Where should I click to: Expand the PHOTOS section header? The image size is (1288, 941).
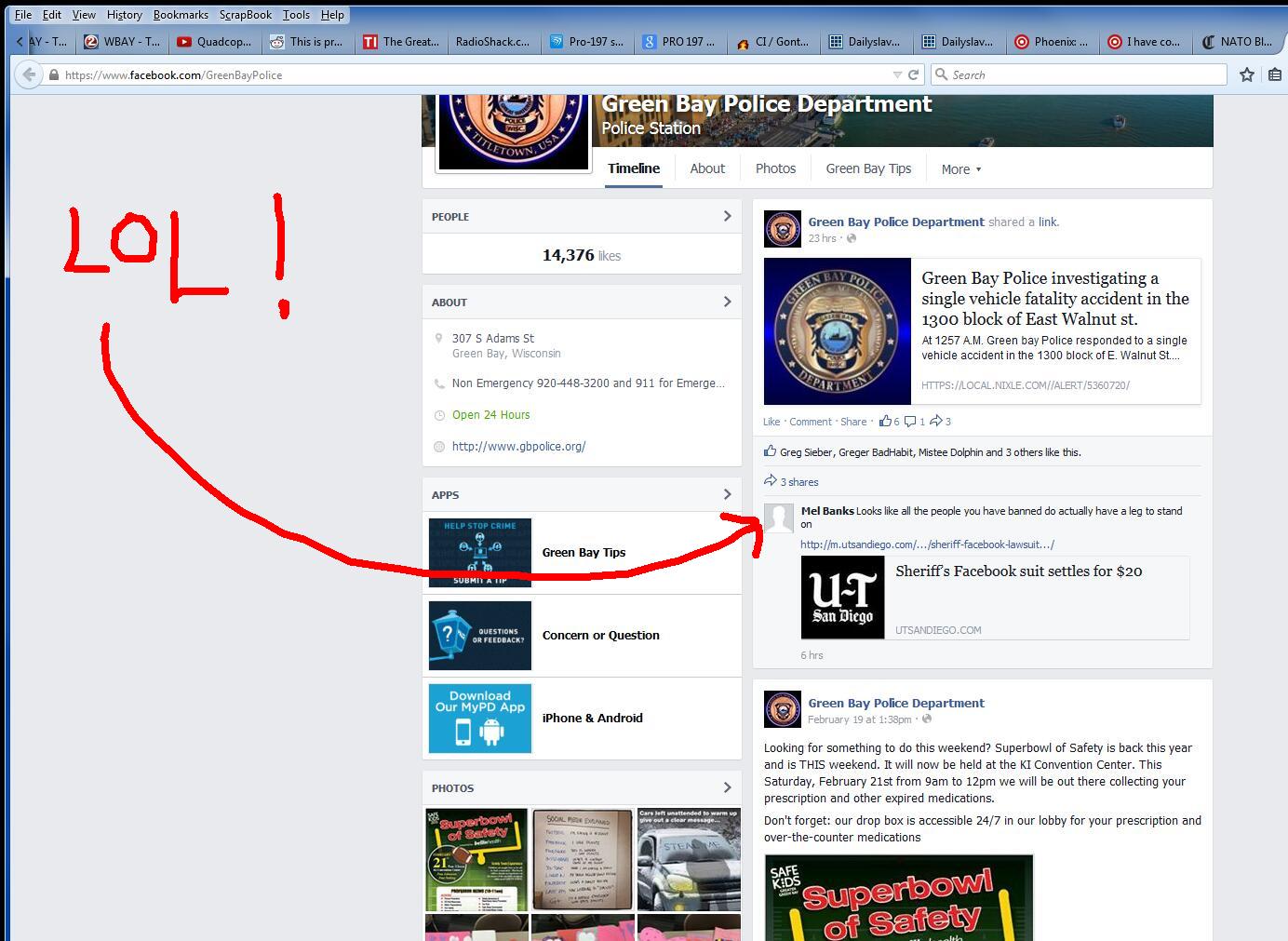coord(582,787)
